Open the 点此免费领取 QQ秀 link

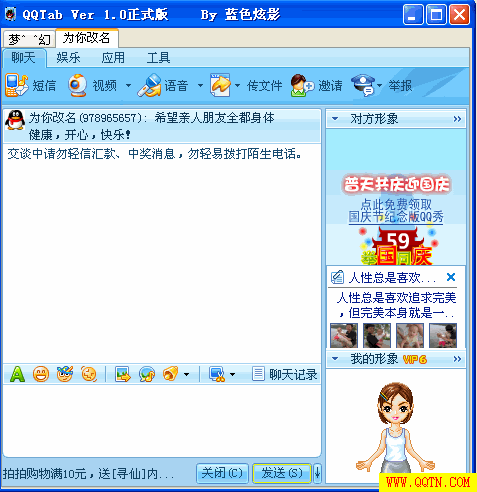(x=396, y=211)
